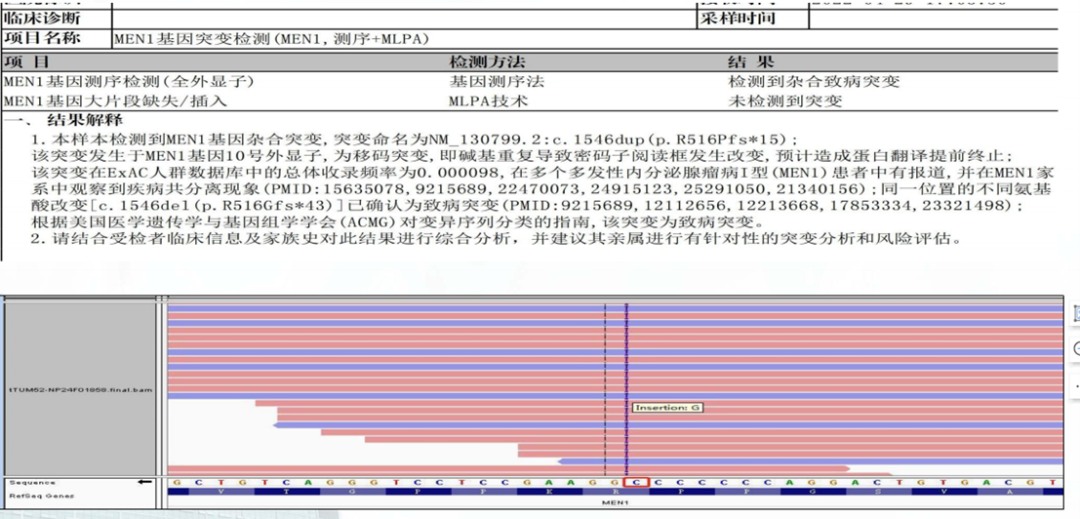Click the 临床诊断 field label
1080x519 pixels.
click(43, 18)
